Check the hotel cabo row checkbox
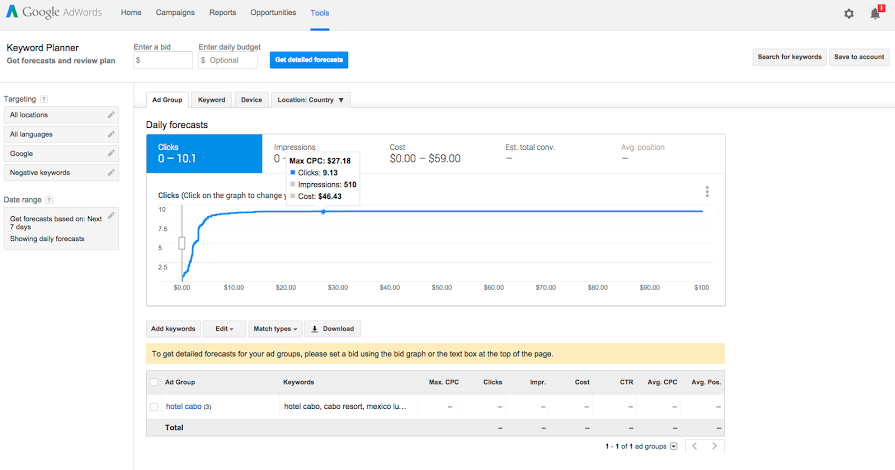Viewport: 895px width, 470px height. tap(153, 407)
